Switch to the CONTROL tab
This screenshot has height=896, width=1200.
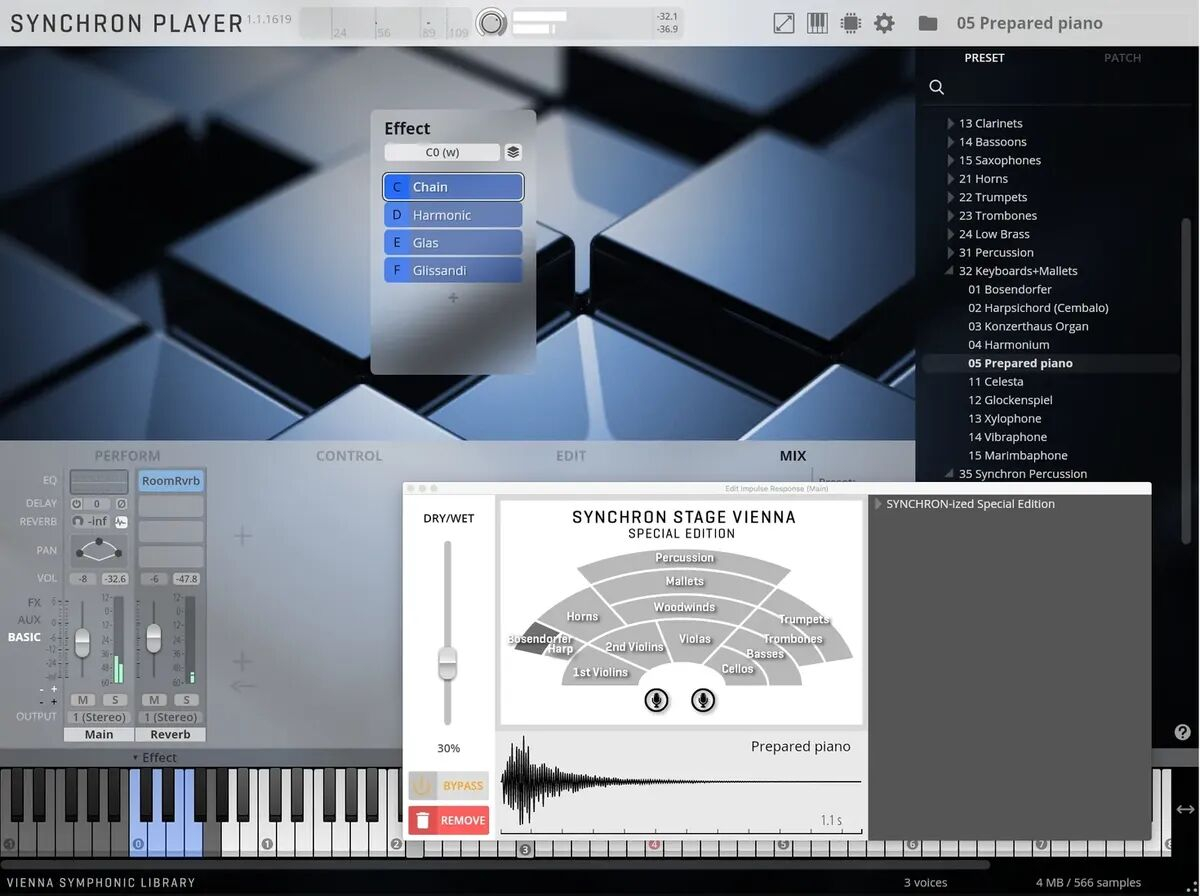pyautogui.click(x=349, y=456)
